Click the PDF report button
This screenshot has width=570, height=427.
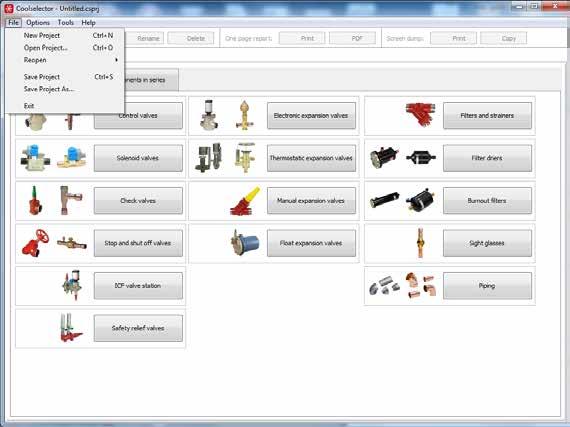(x=352, y=38)
